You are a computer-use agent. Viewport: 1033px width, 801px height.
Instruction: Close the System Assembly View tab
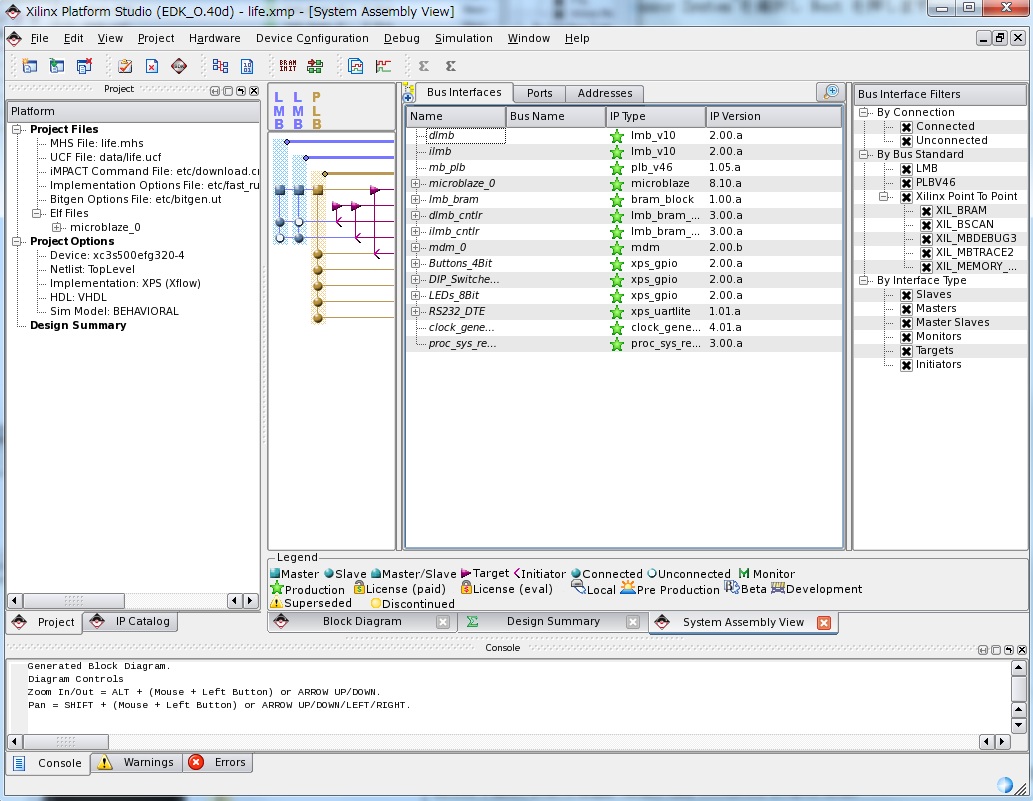(x=824, y=622)
